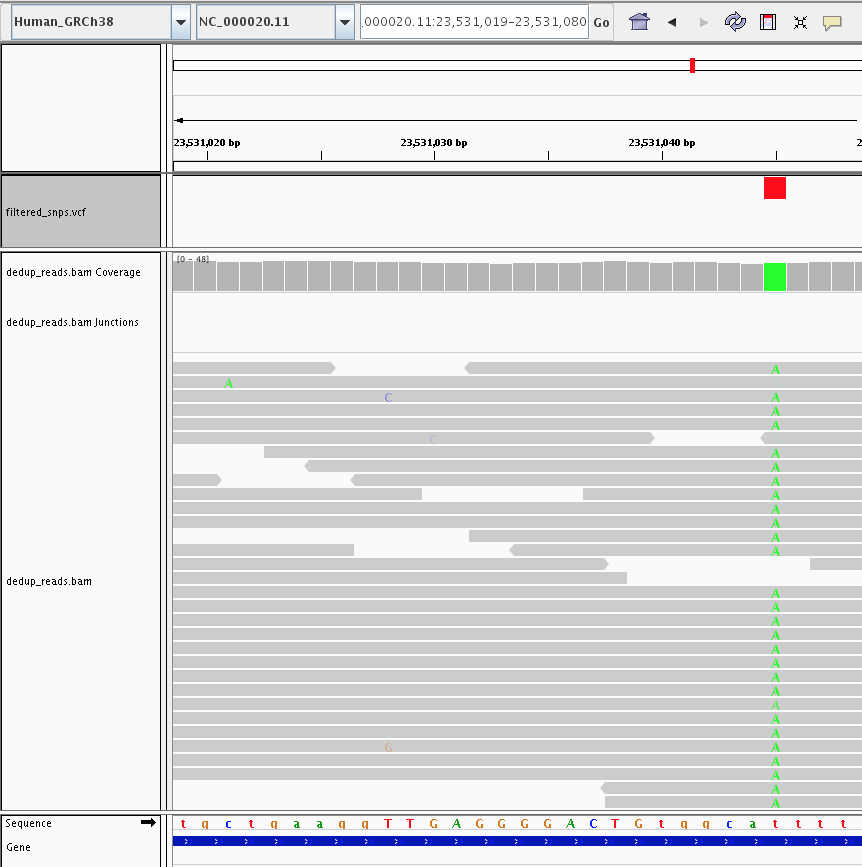Open the NC_000020.11 chromosome dropdown
Viewport: 862px width, 867px height.
pyautogui.click(x=345, y=22)
